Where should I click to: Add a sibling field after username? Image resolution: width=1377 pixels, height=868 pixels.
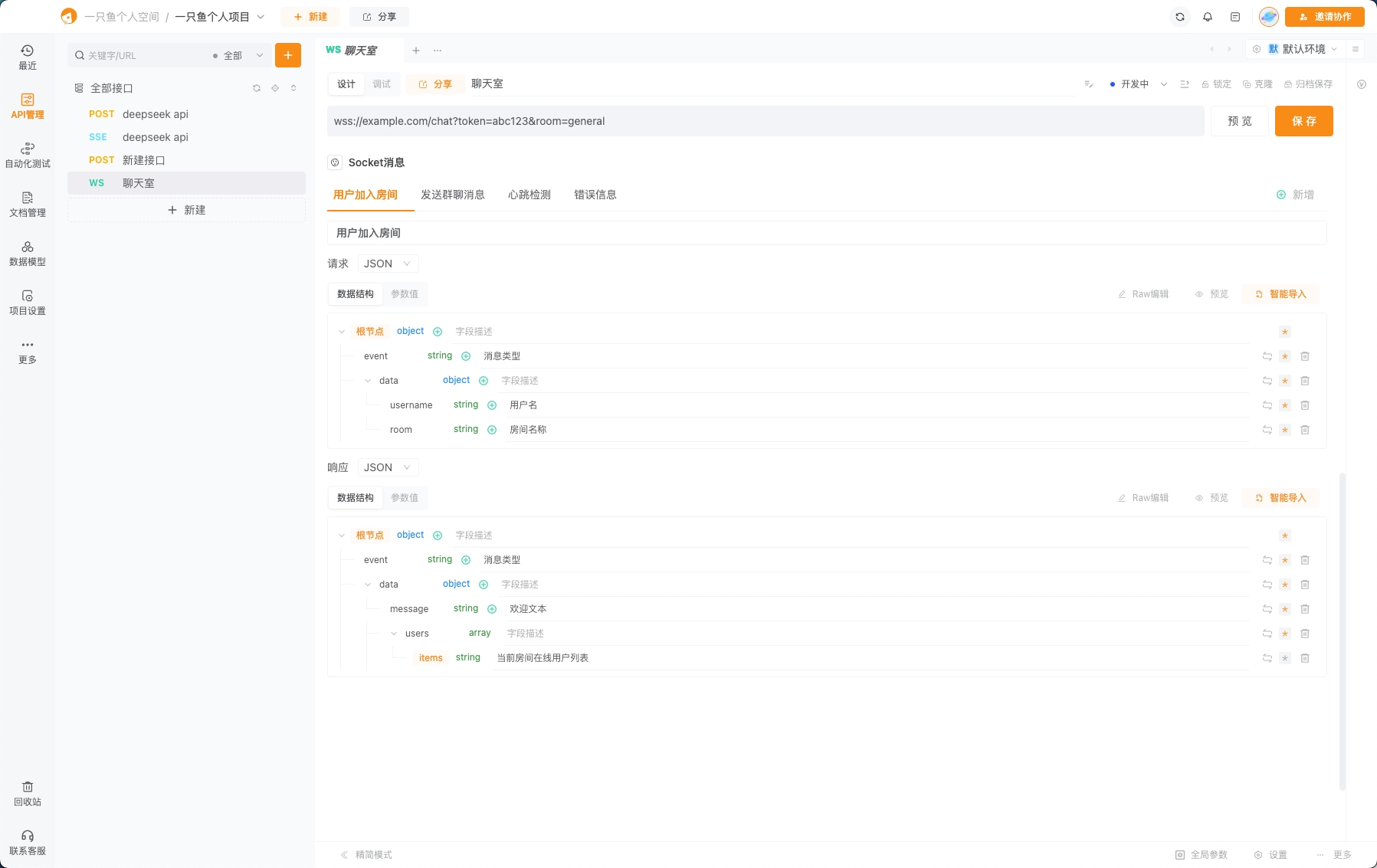point(492,405)
